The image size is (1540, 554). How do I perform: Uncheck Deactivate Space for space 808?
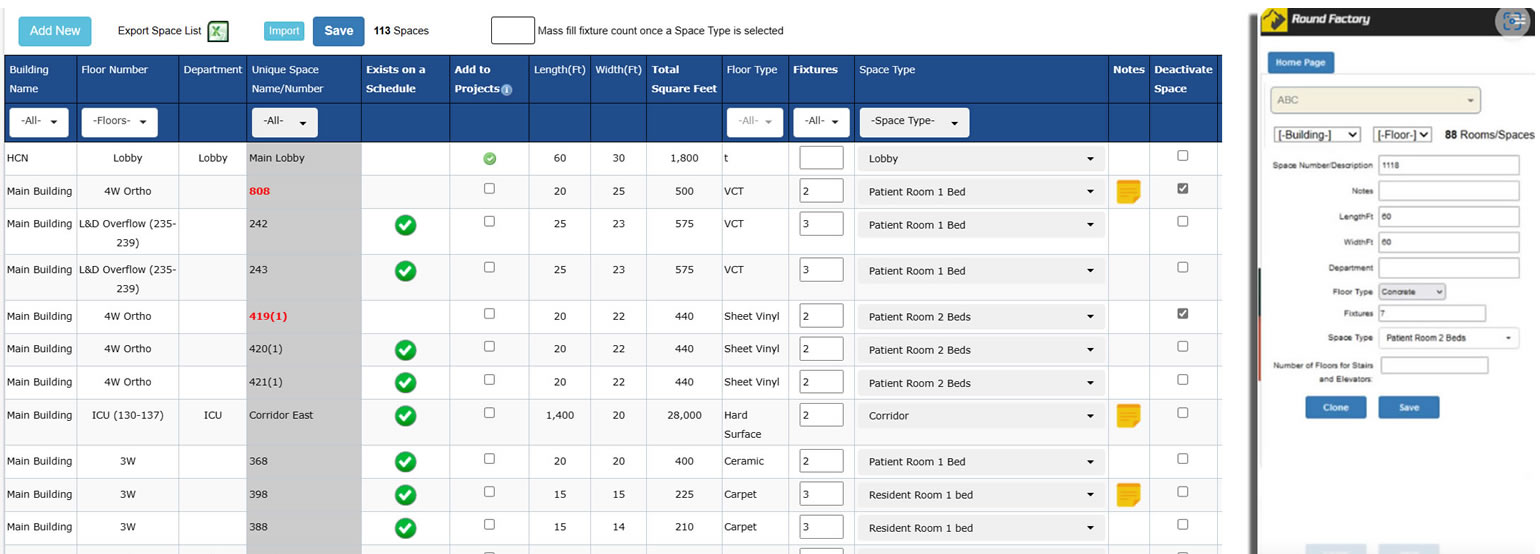pos(1183,188)
